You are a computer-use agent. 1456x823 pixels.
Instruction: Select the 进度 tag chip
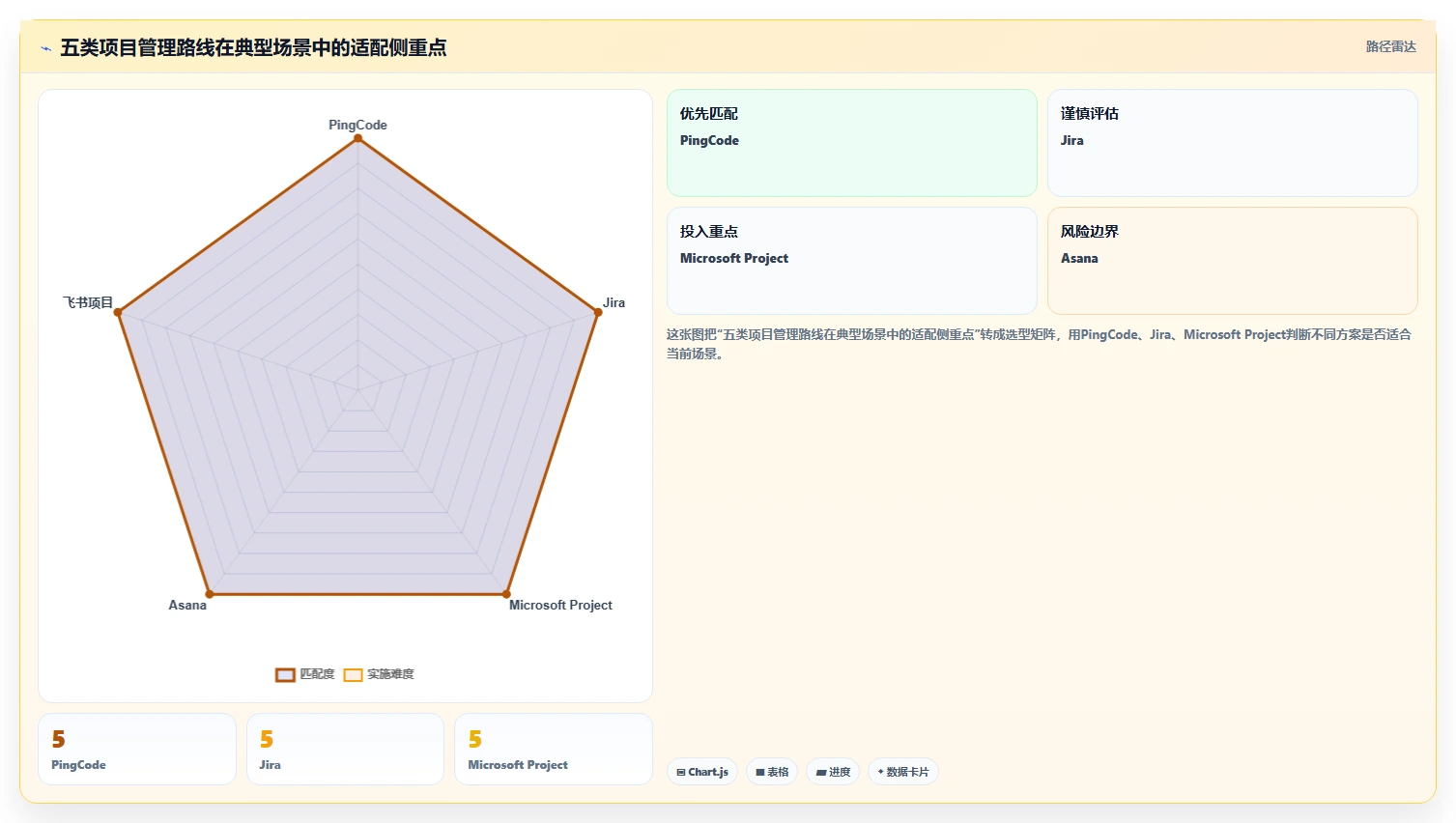pyautogui.click(x=833, y=772)
